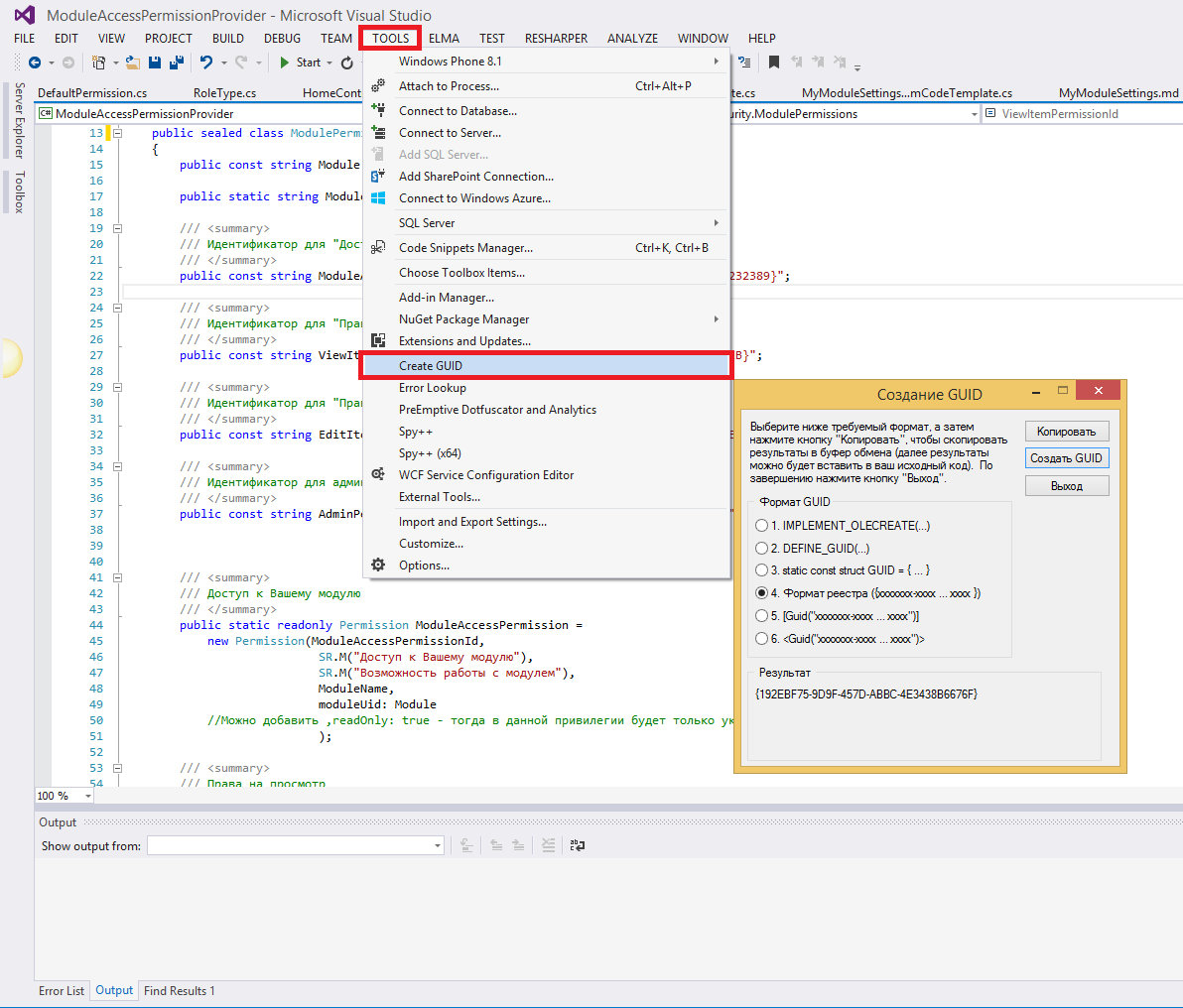Screen dimensions: 1183x1008
Task: Click the Open File folder icon
Action: [x=132, y=63]
